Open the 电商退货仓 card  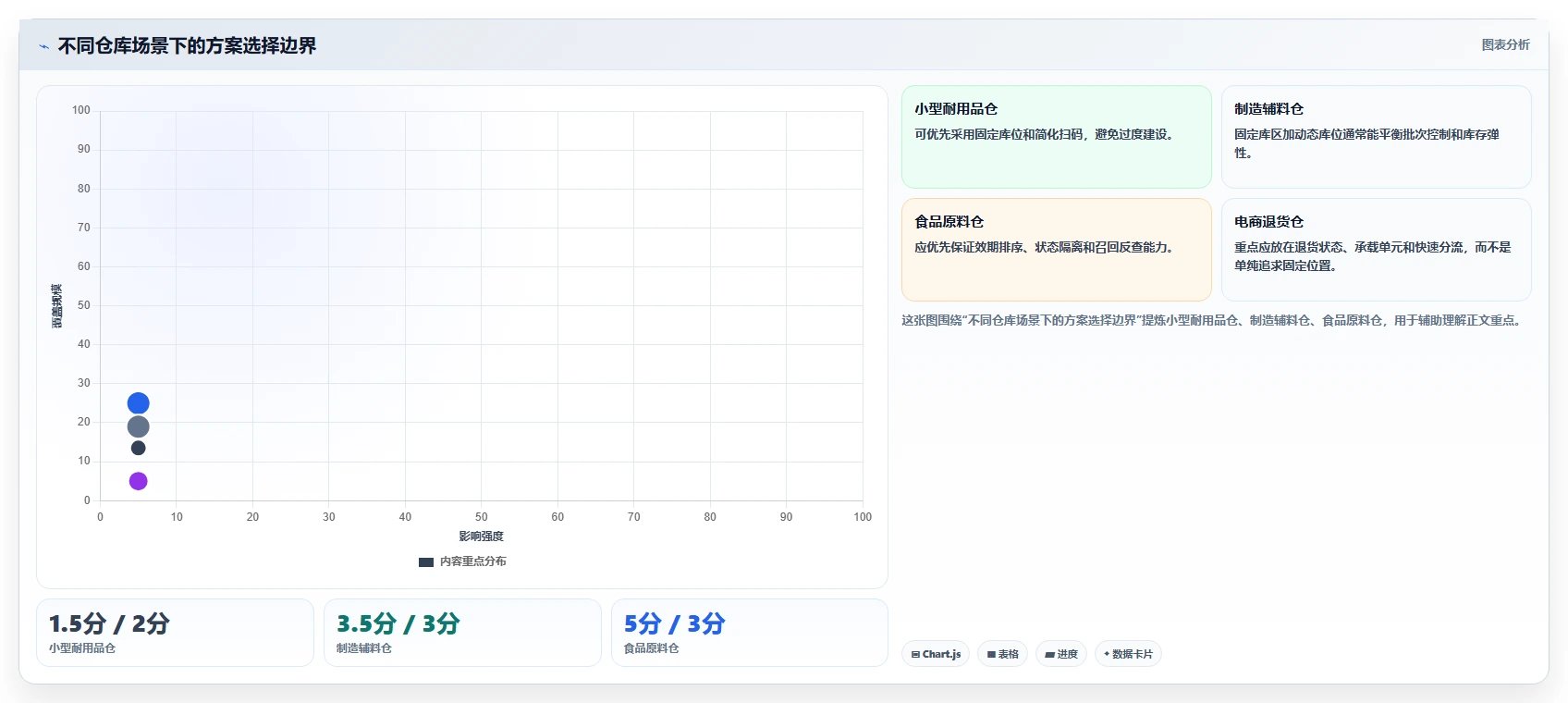[1376, 250]
